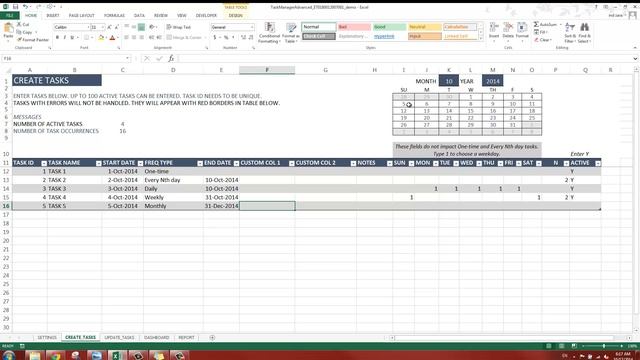Open Find & Select binoculars
This screenshot has height=360, width=640.
[x=584, y=33]
